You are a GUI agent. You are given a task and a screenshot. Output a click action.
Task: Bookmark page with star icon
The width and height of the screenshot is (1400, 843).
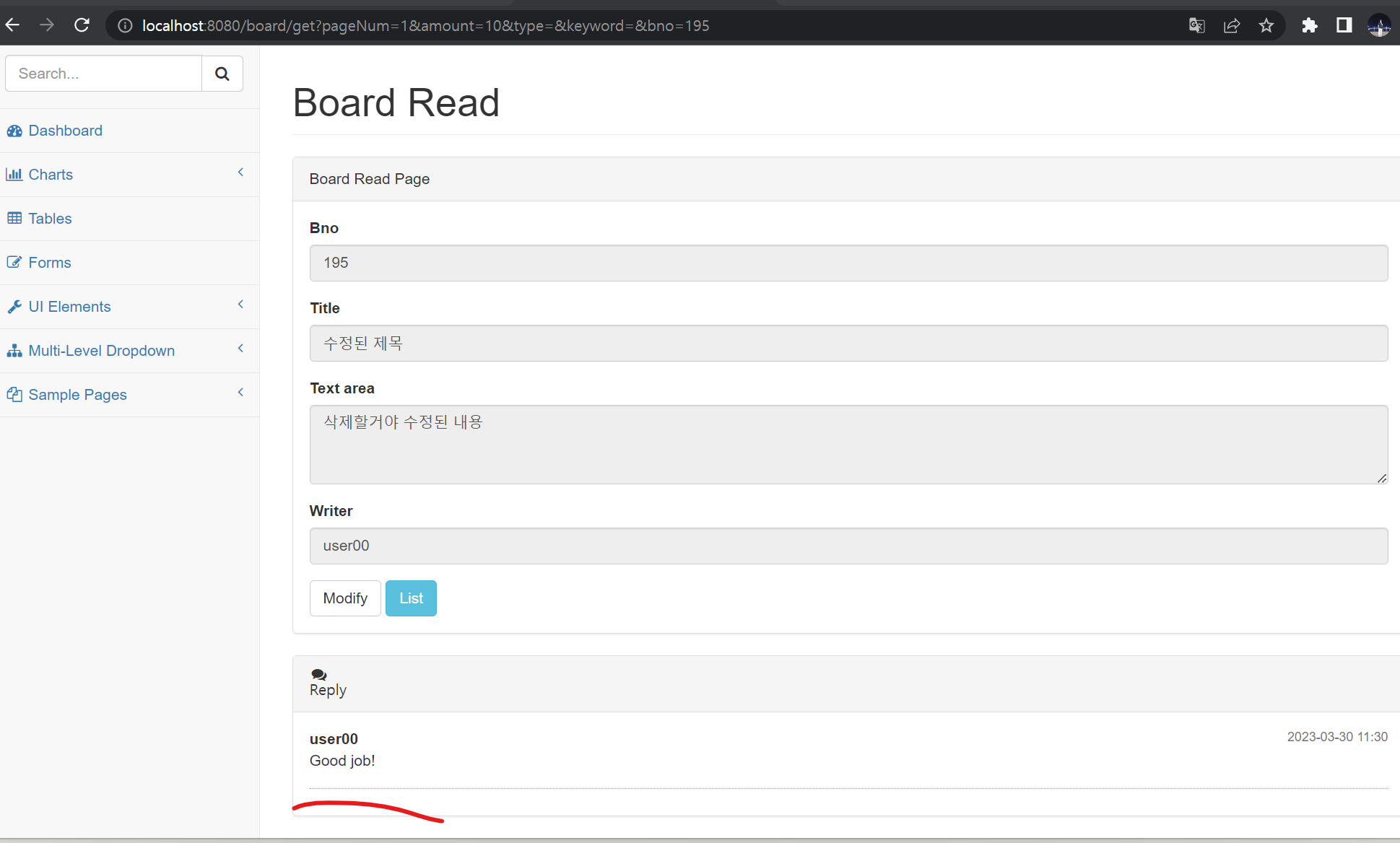pyautogui.click(x=1266, y=26)
